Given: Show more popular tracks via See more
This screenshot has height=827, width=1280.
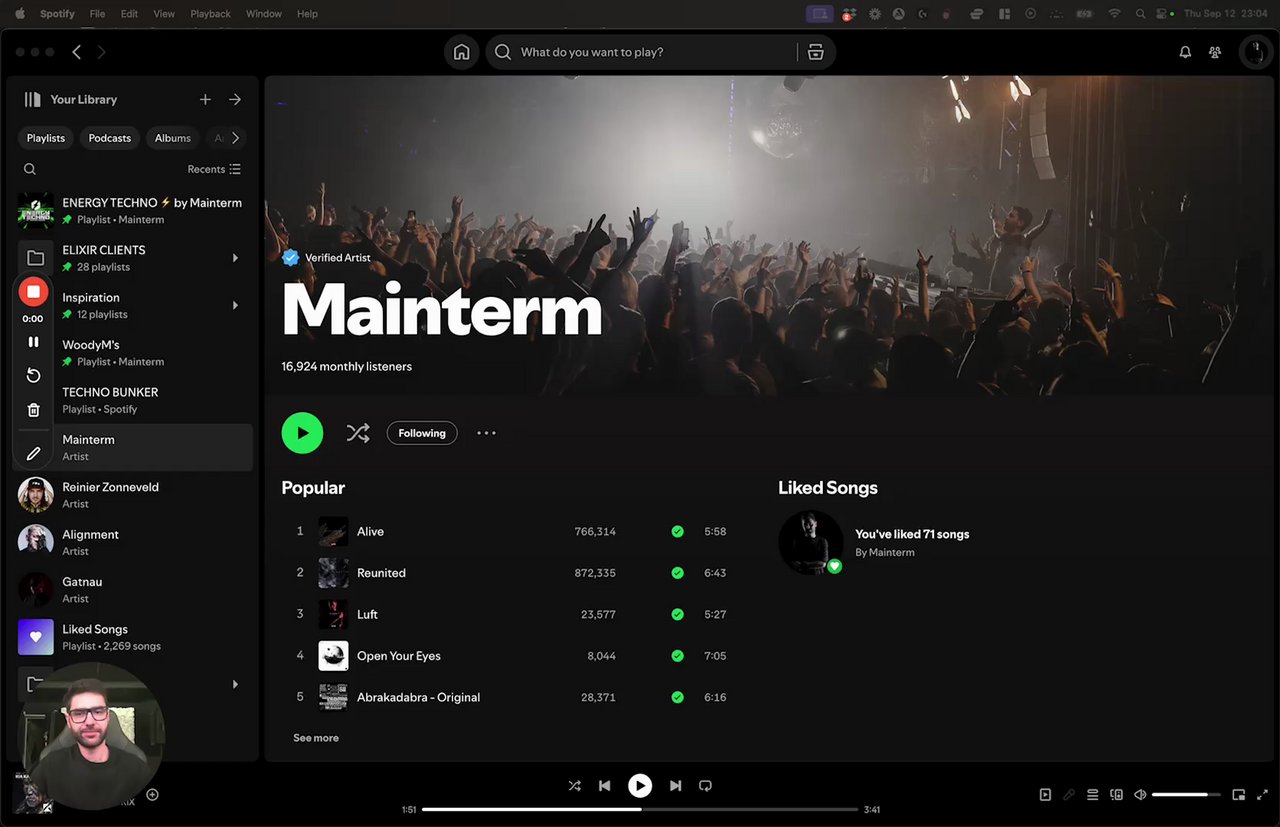Looking at the screenshot, I should [316, 738].
